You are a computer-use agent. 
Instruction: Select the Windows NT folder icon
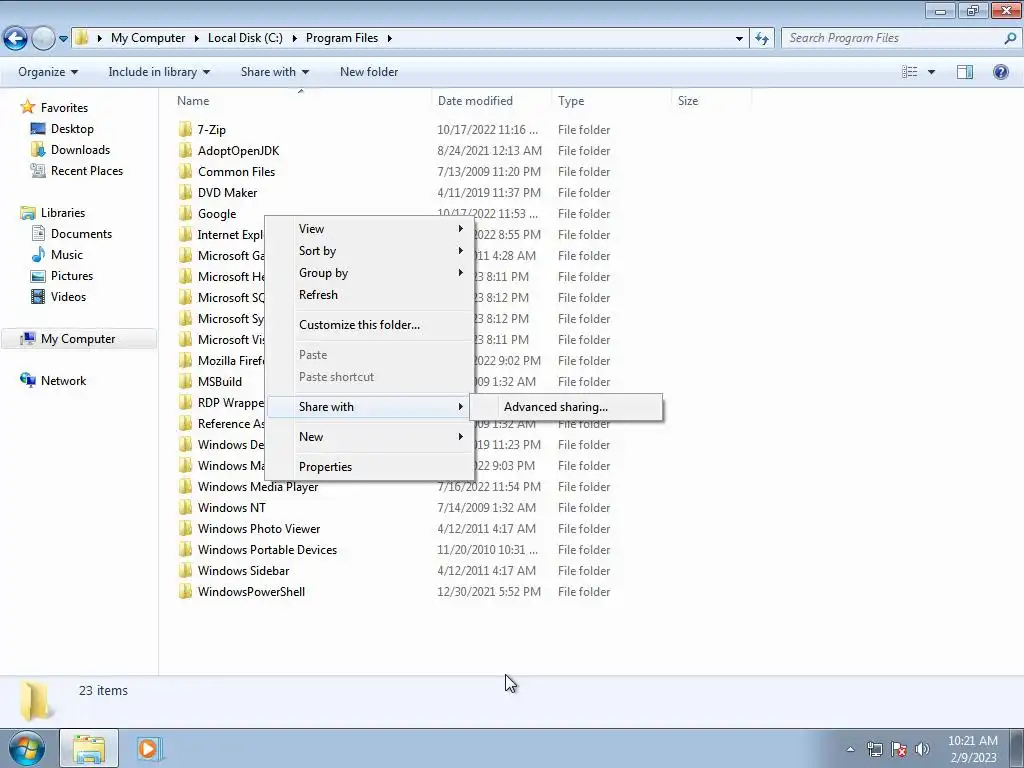(185, 507)
